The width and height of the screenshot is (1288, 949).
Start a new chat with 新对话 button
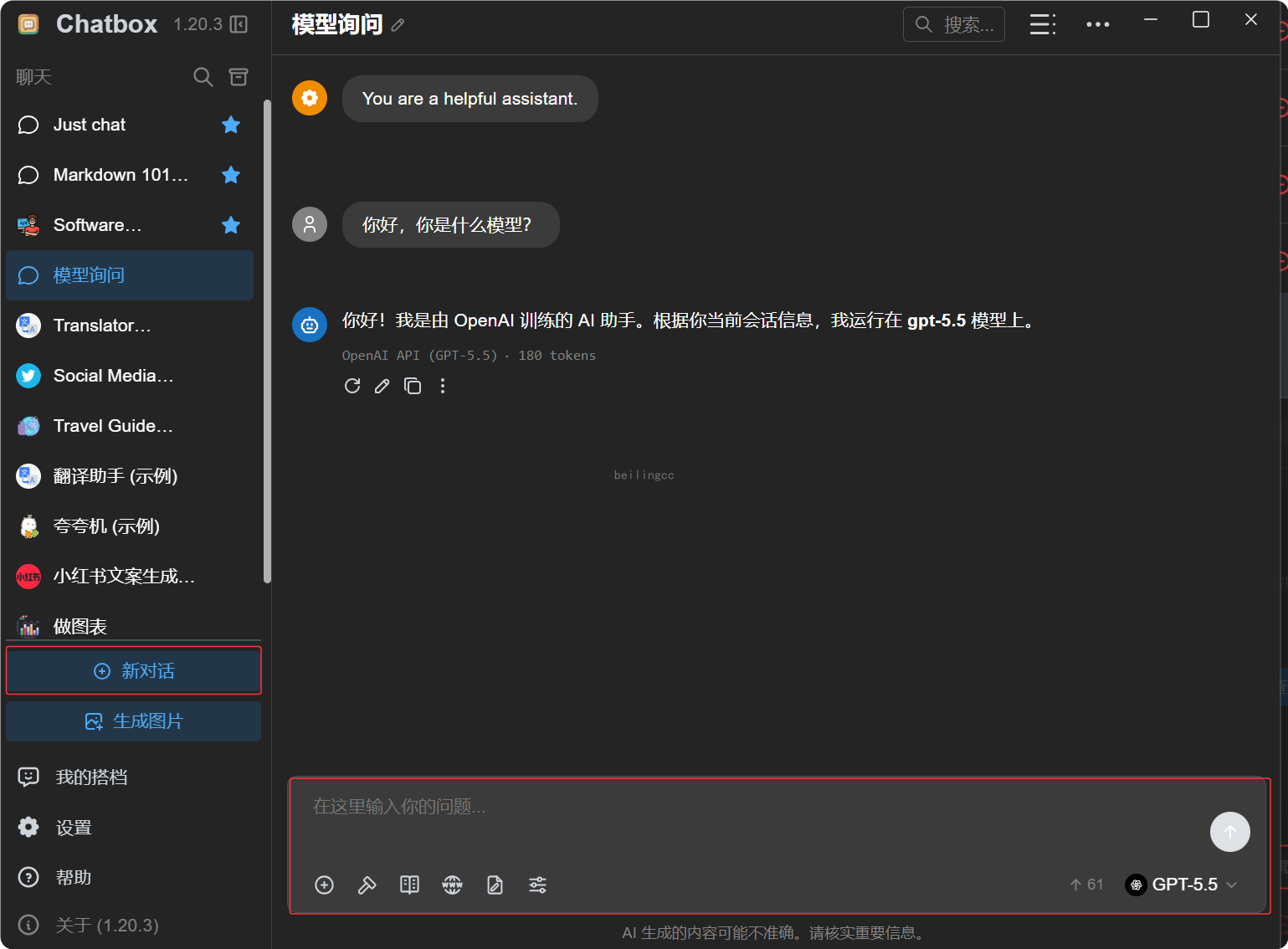click(x=134, y=670)
